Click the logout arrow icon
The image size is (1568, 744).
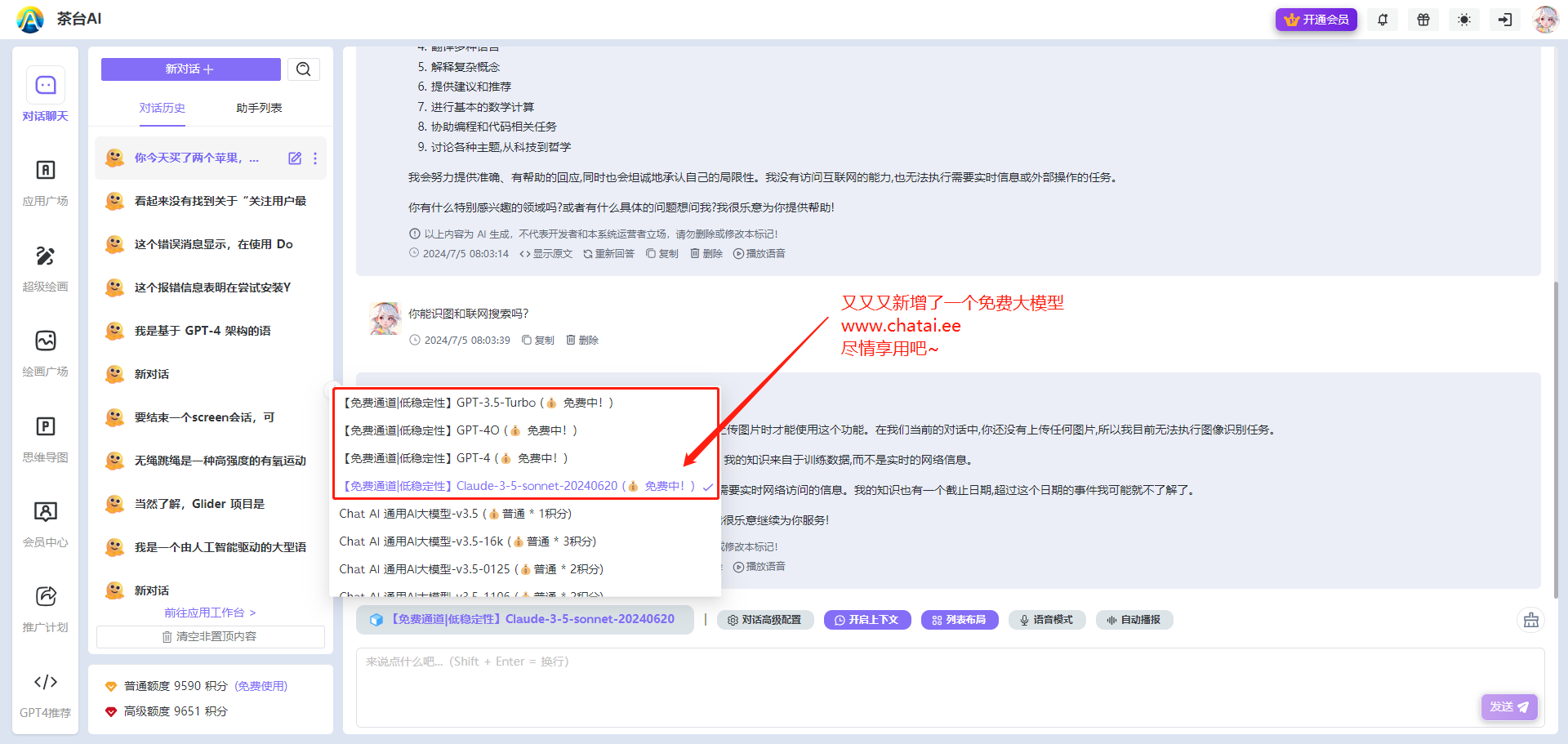(1505, 20)
